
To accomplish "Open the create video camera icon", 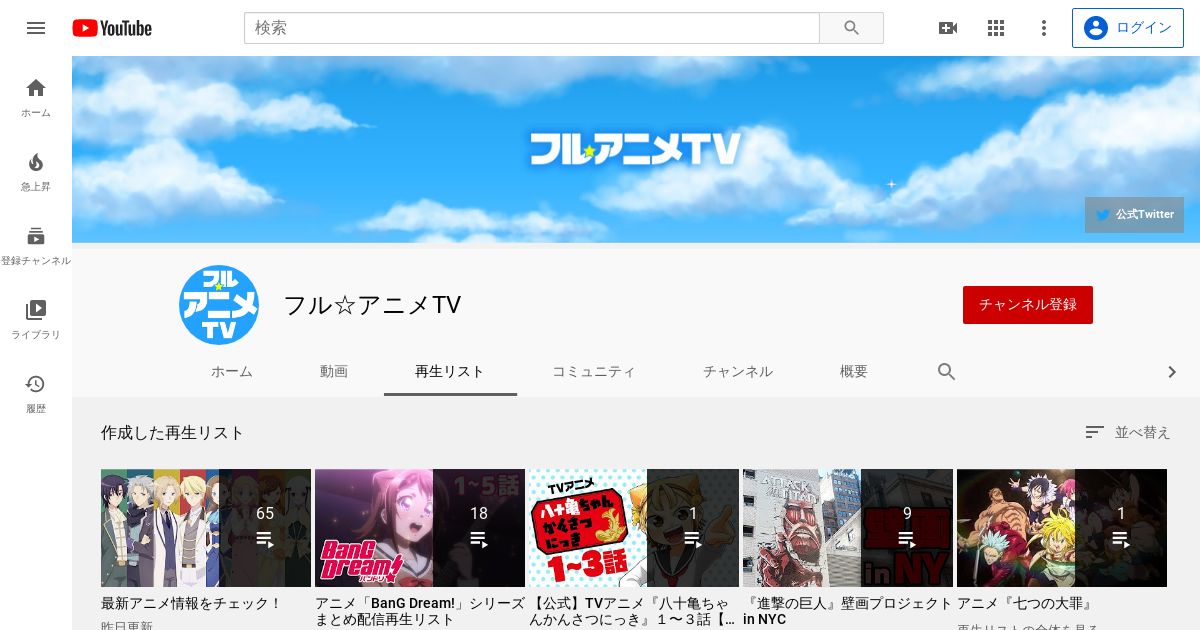I will pos(948,28).
